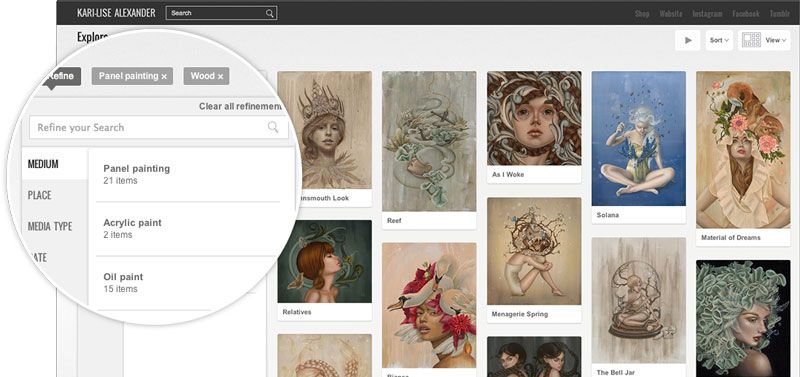Open the View dropdown
The height and width of the screenshot is (377, 800).
point(776,40)
